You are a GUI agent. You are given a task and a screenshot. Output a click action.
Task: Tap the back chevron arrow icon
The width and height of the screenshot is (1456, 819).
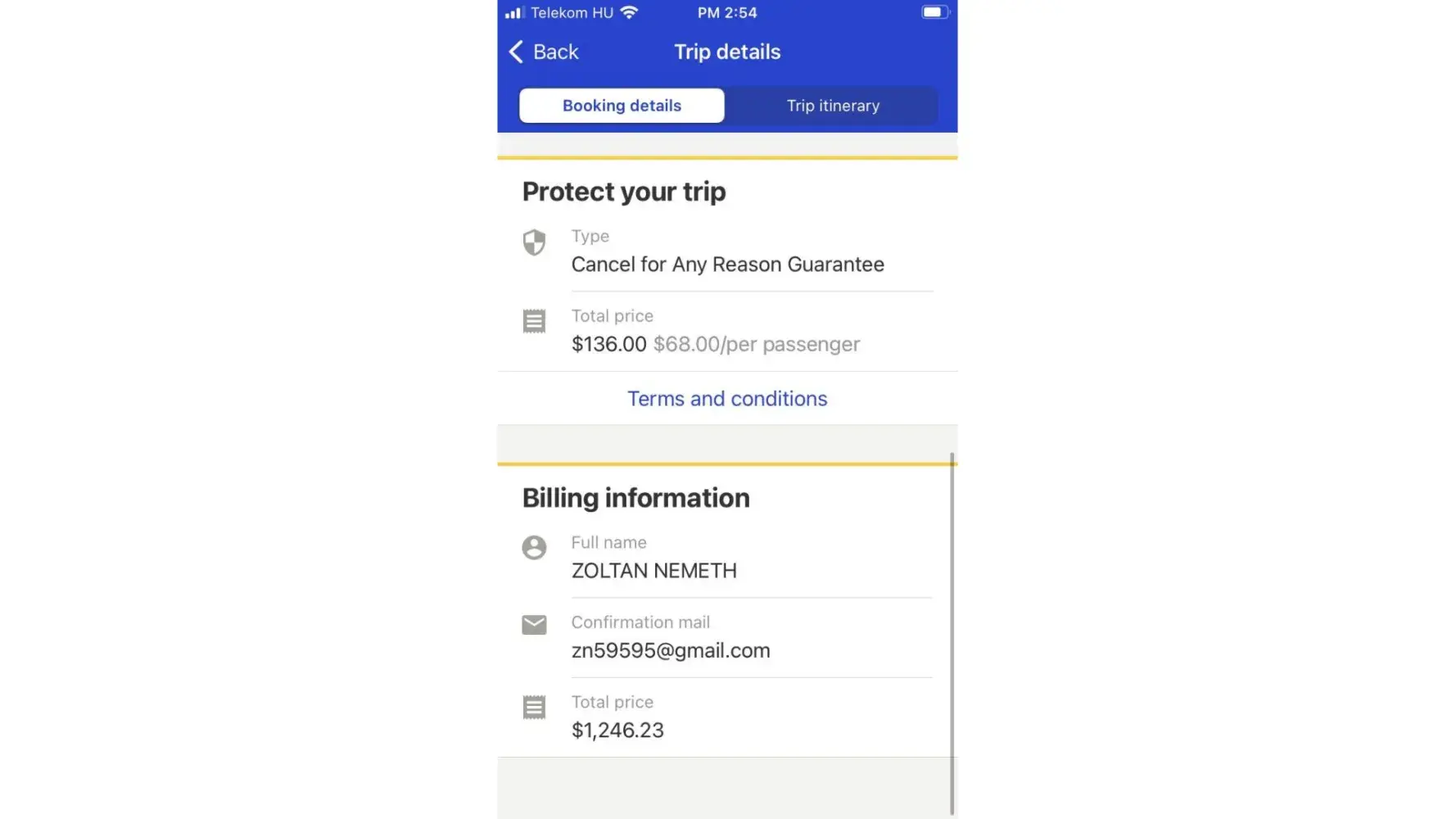click(x=516, y=52)
